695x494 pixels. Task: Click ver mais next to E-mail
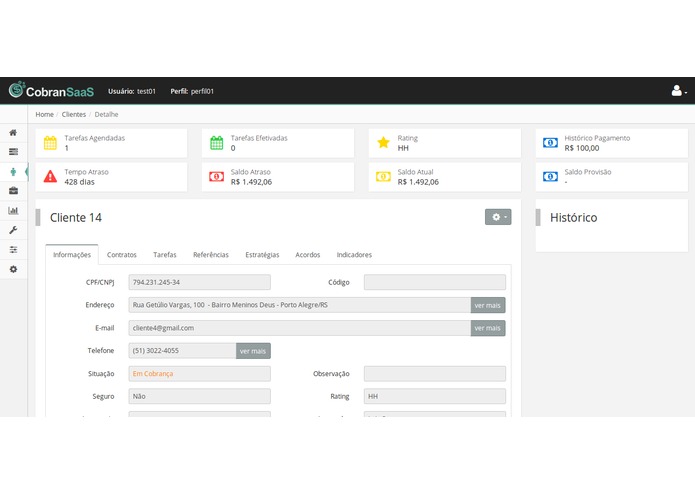coord(488,328)
